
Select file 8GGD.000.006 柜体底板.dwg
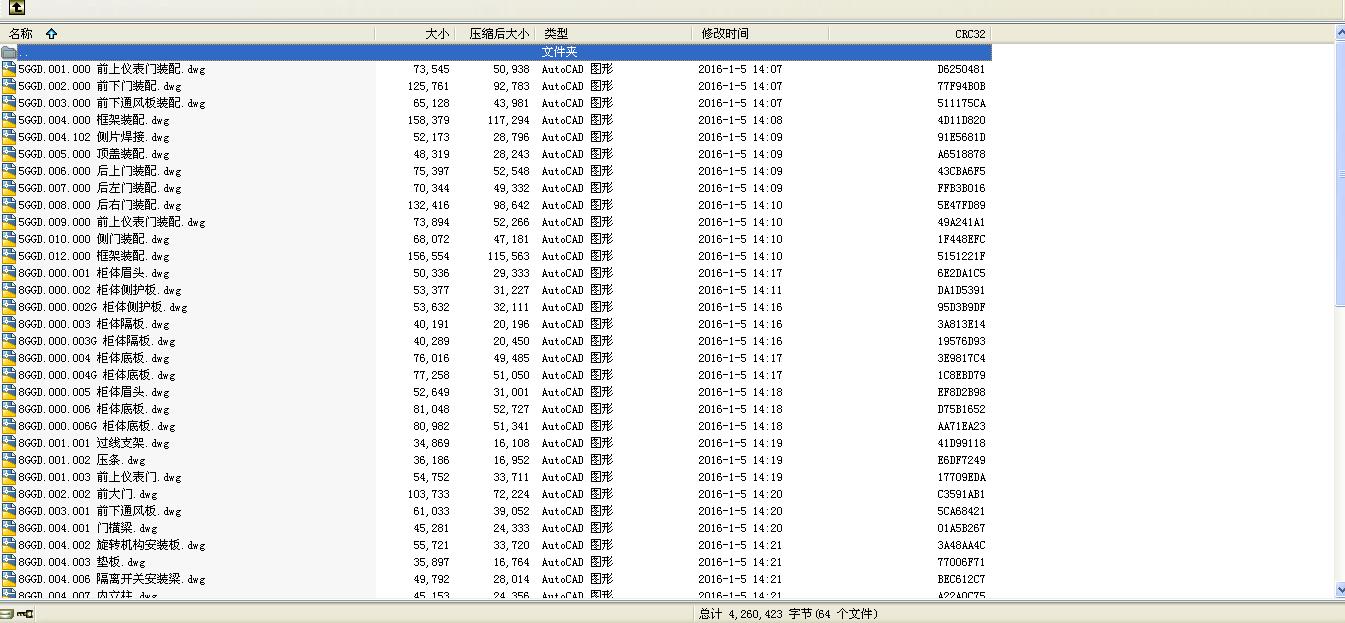[93, 409]
